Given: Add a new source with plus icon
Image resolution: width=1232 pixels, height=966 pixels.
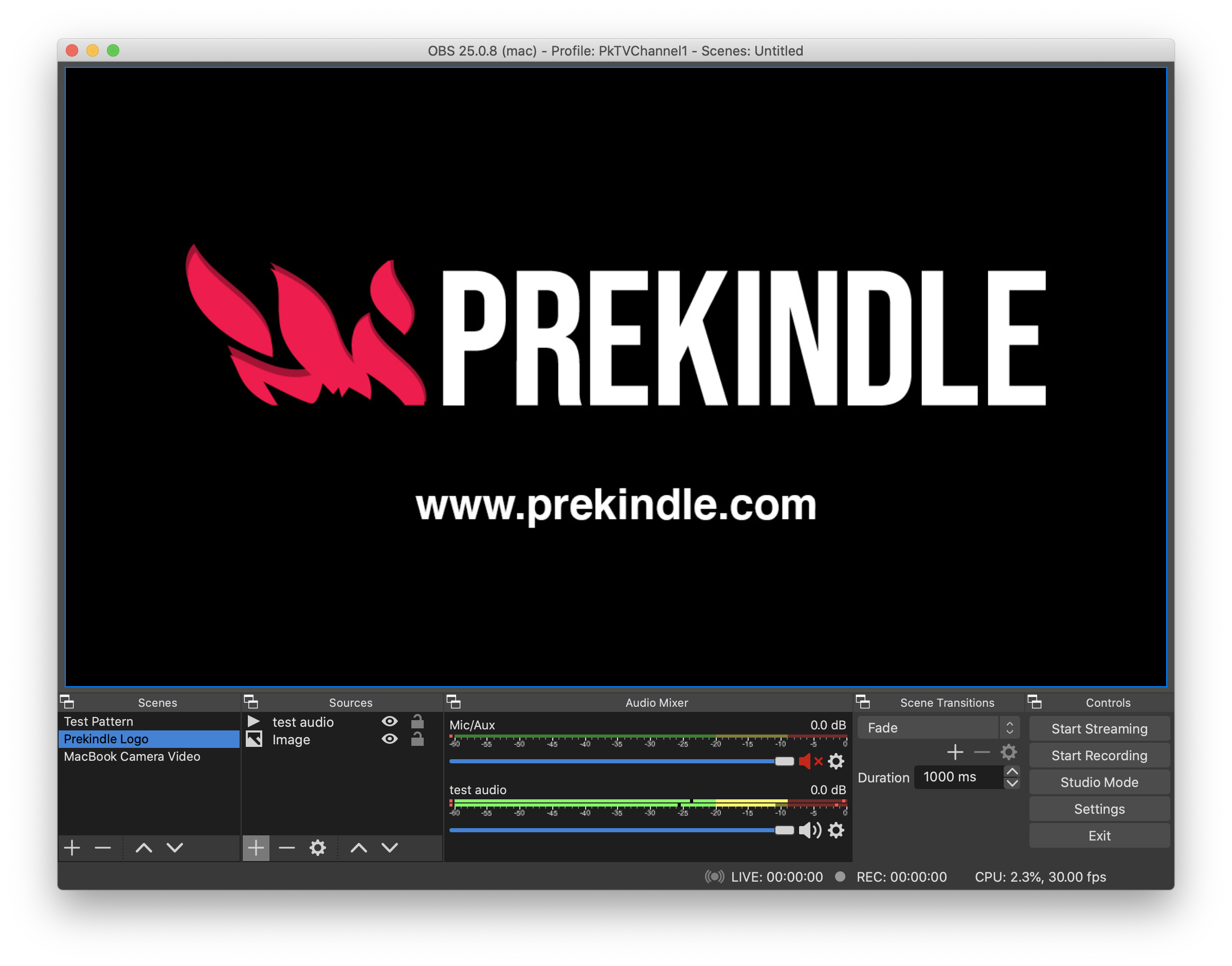Looking at the screenshot, I should 256,847.
